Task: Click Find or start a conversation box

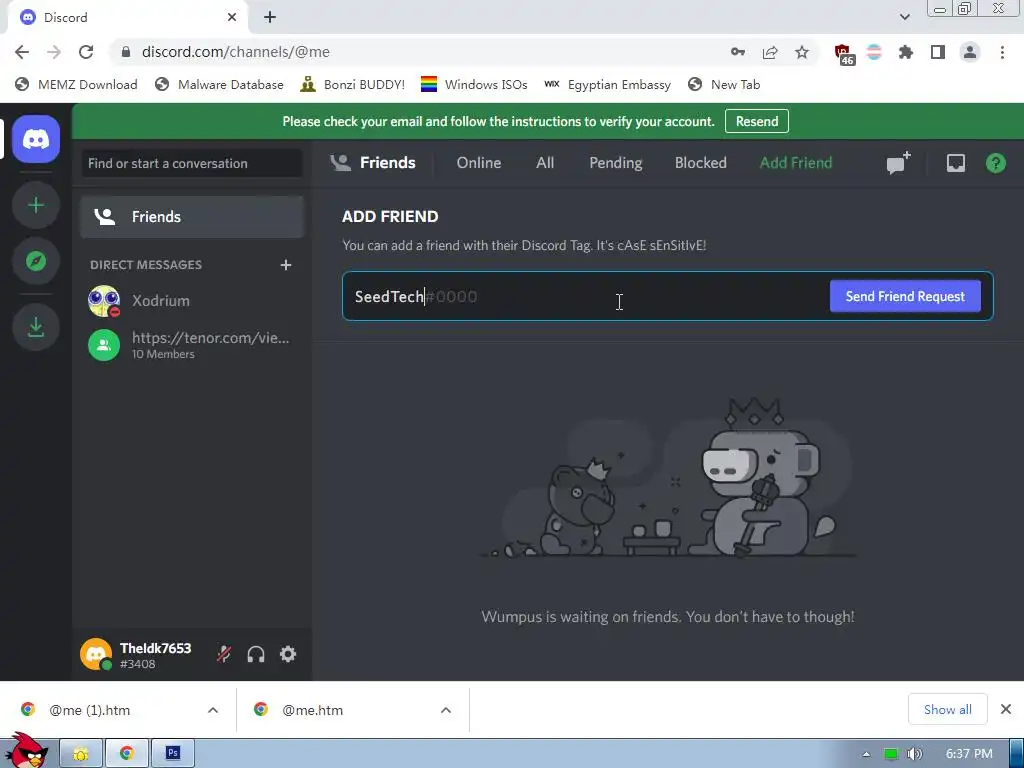Action: [192, 163]
